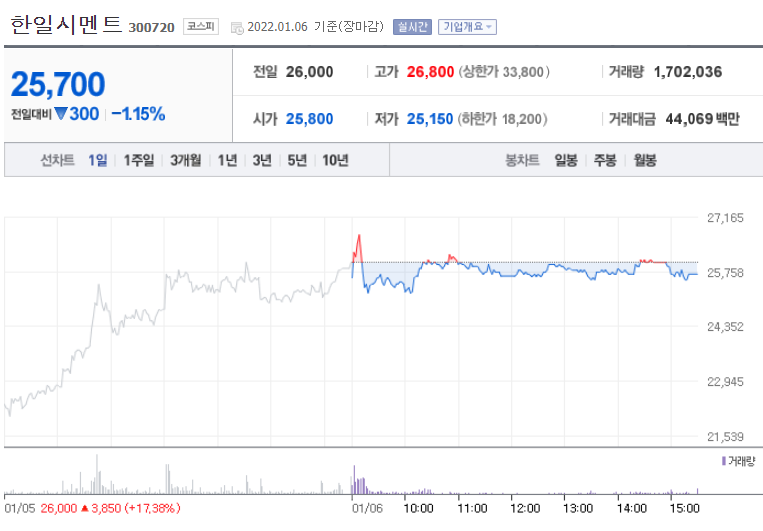Open the 주봉 candle chart
The image size is (763, 531).
coord(605,160)
